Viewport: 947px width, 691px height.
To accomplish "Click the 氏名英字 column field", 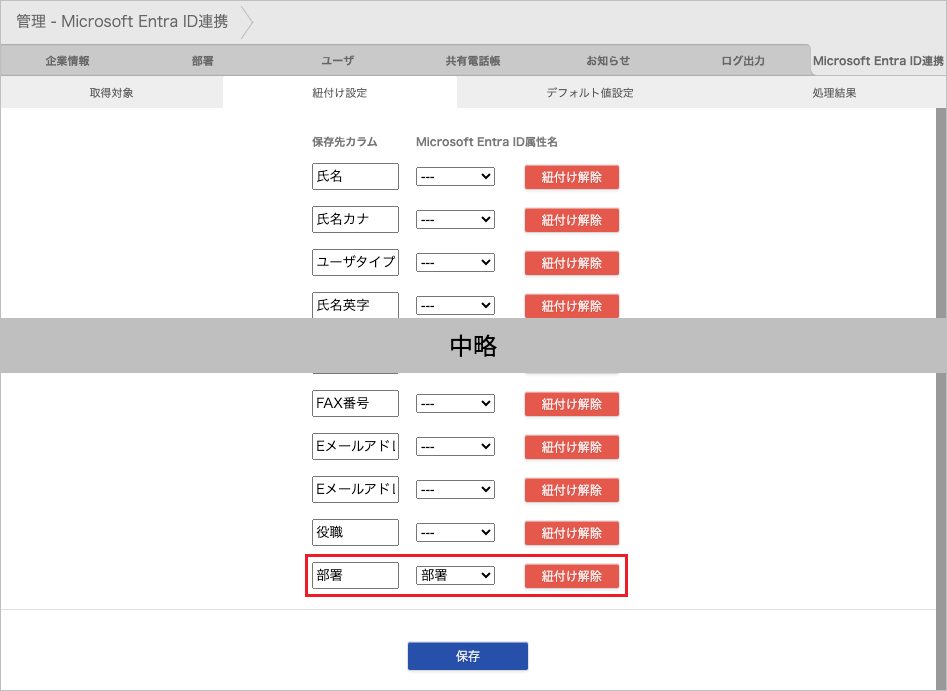I will click(355, 305).
